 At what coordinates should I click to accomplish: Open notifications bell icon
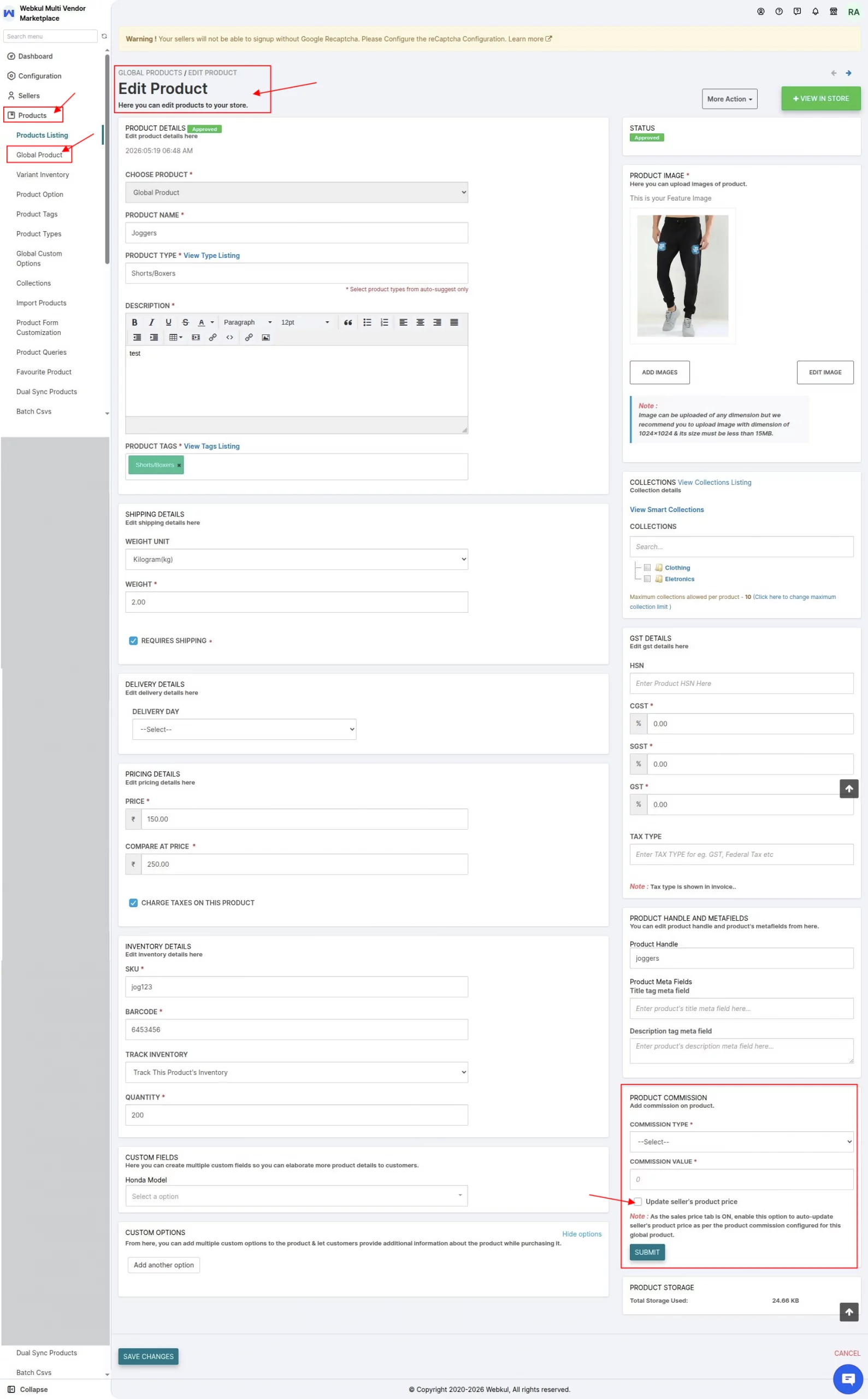pos(815,11)
